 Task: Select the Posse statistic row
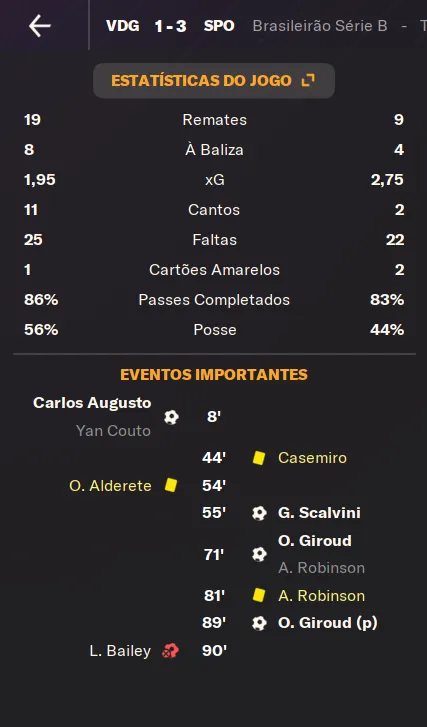pos(214,330)
